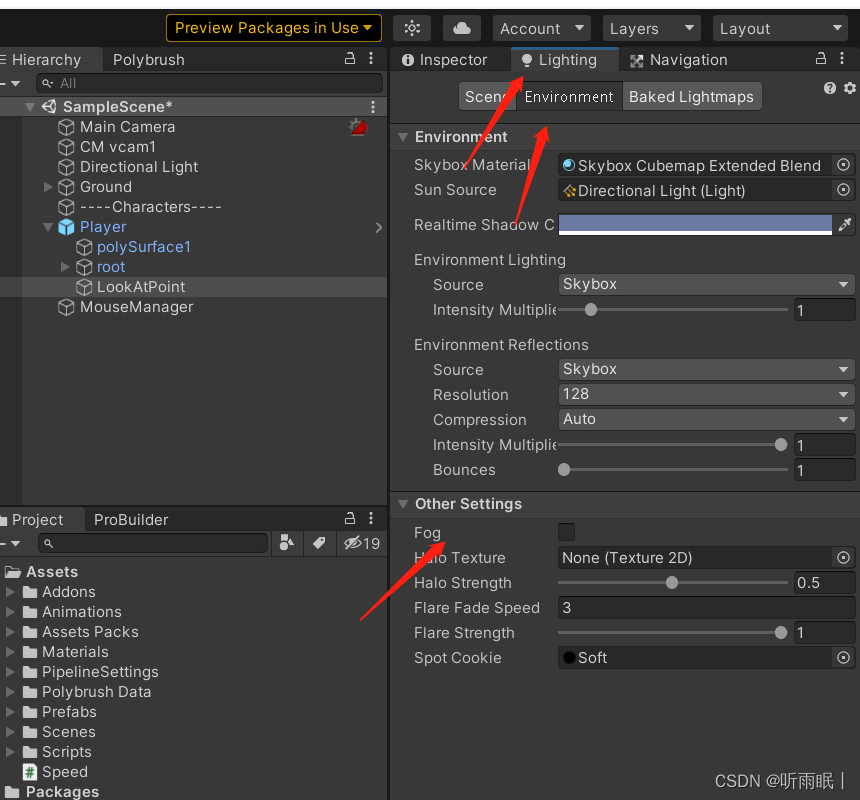Open Preview Packages in Use dropdown
The height and width of the screenshot is (800, 860).
point(274,28)
